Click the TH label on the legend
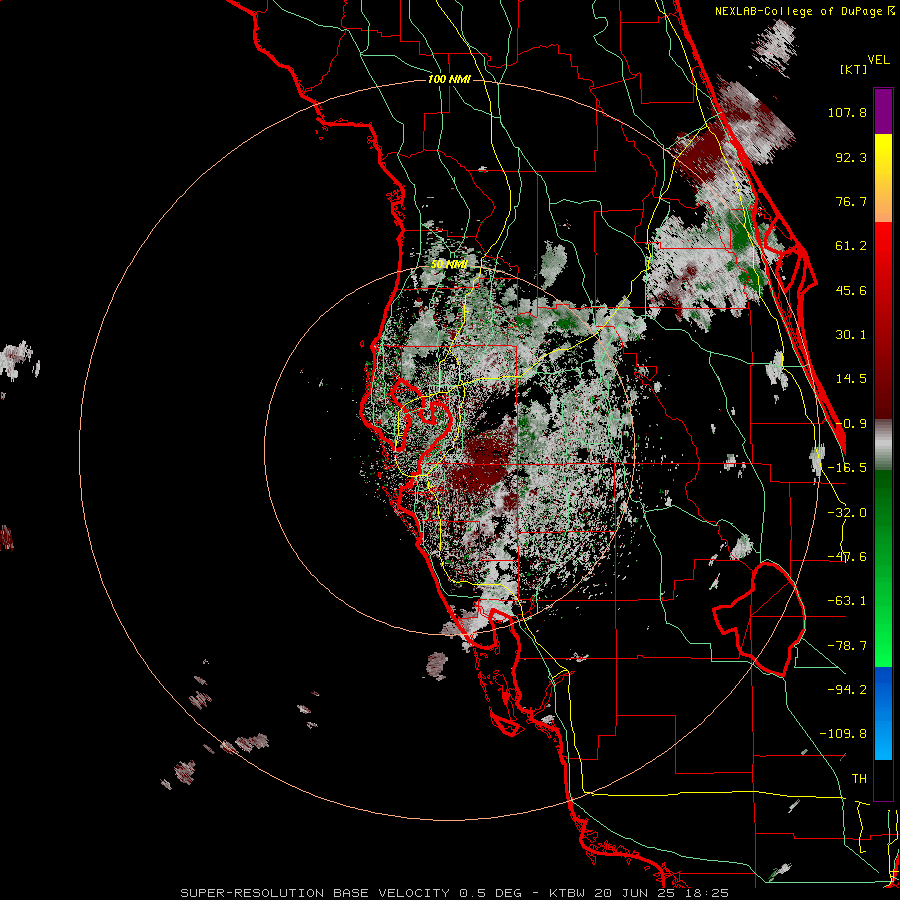 859,778
